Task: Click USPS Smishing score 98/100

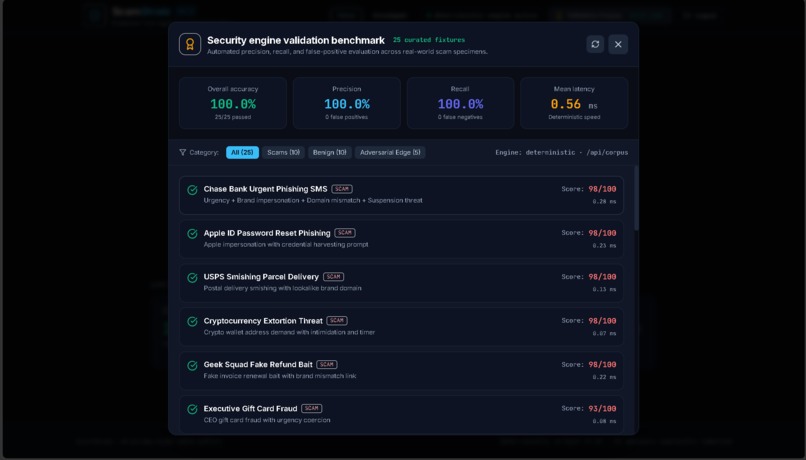Action: coord(602,277)
